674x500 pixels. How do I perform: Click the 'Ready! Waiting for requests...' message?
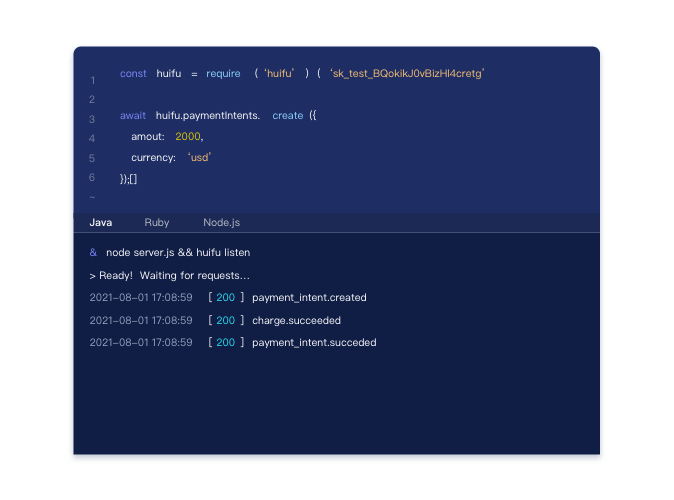tap(170, 275)
